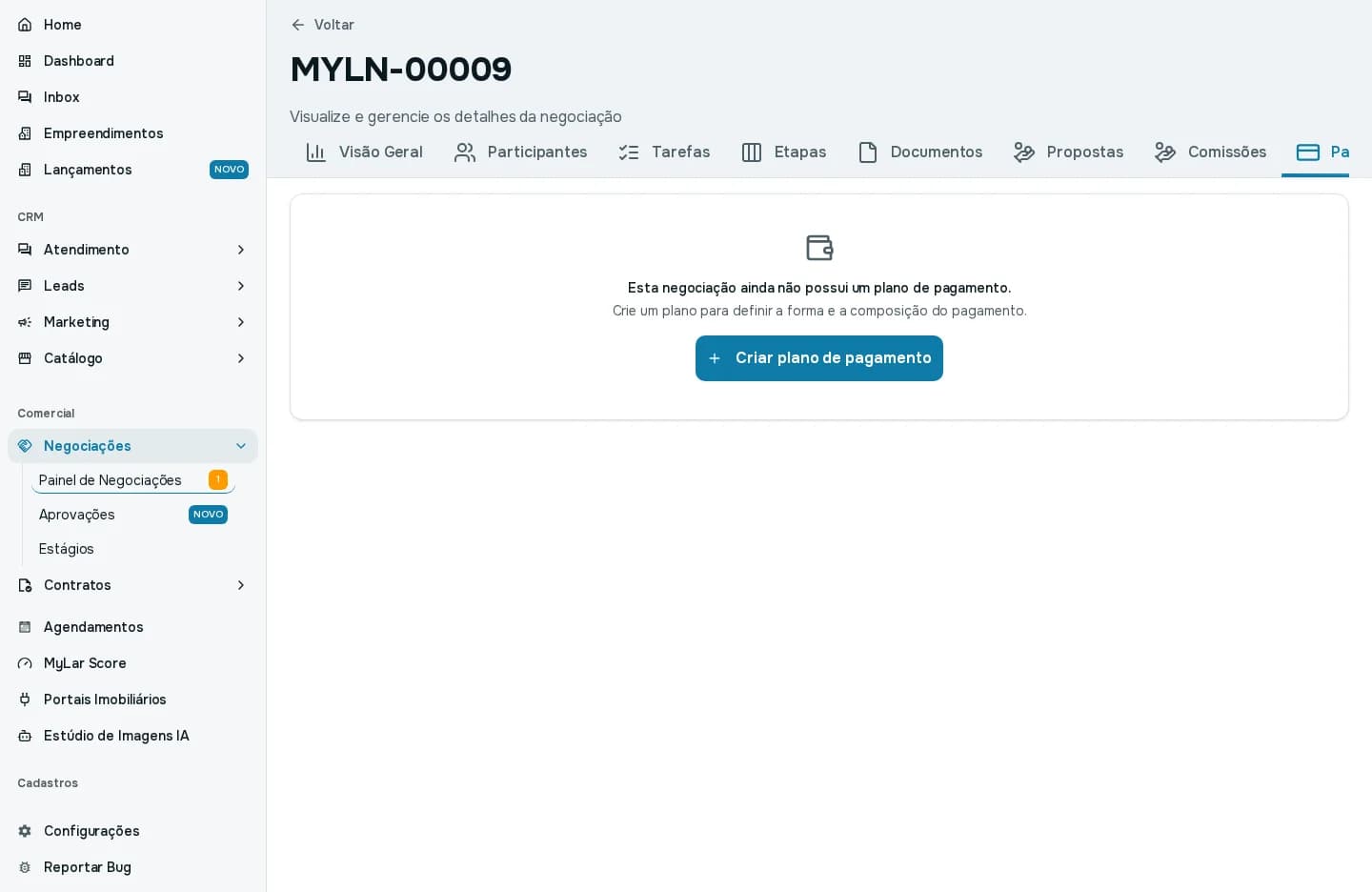The height and width of the screenshot is (892, 1372).
Task: Open the Comissões tab
Action: point(1210,152)
